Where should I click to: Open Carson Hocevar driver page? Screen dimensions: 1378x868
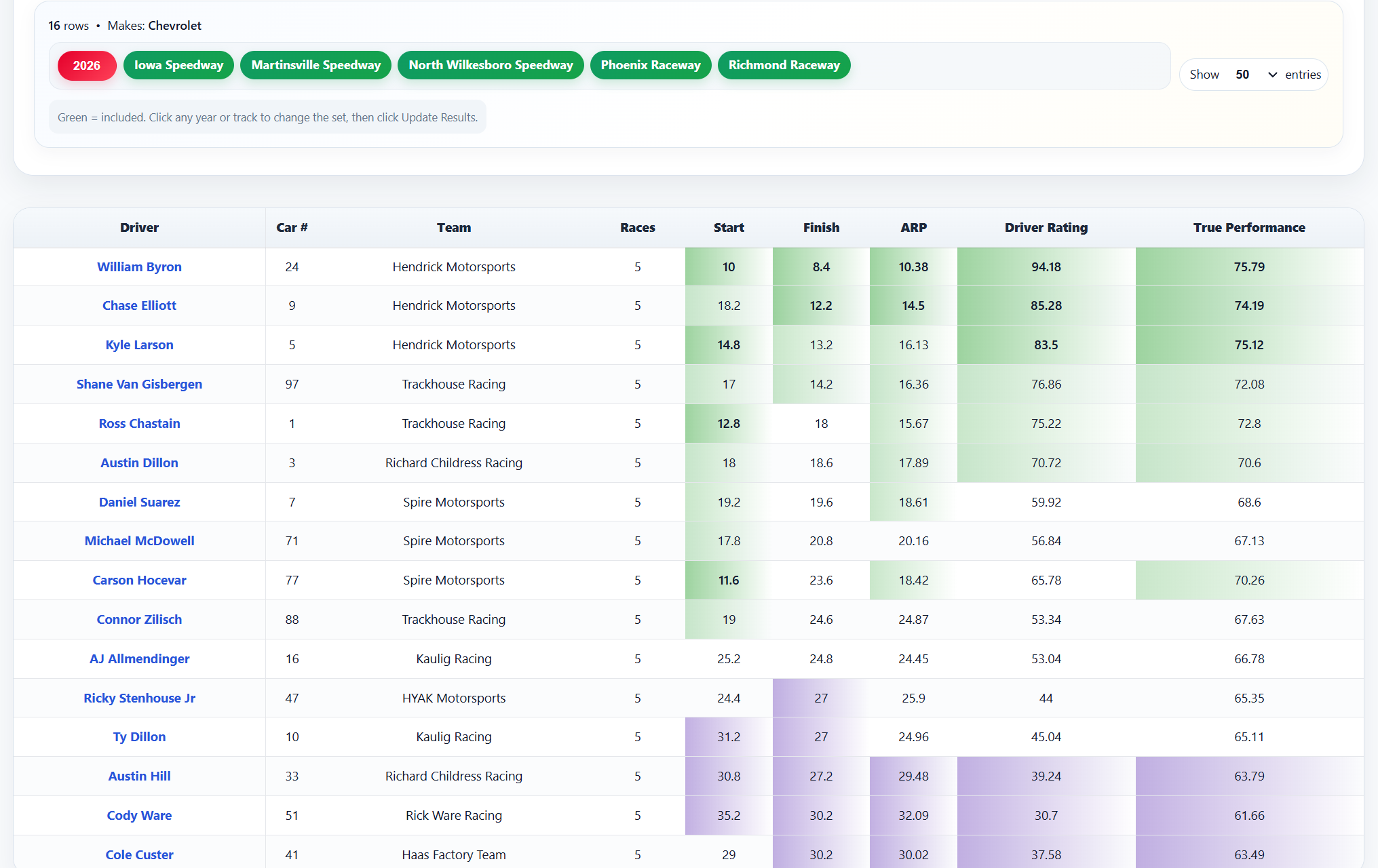click(139, 580)
